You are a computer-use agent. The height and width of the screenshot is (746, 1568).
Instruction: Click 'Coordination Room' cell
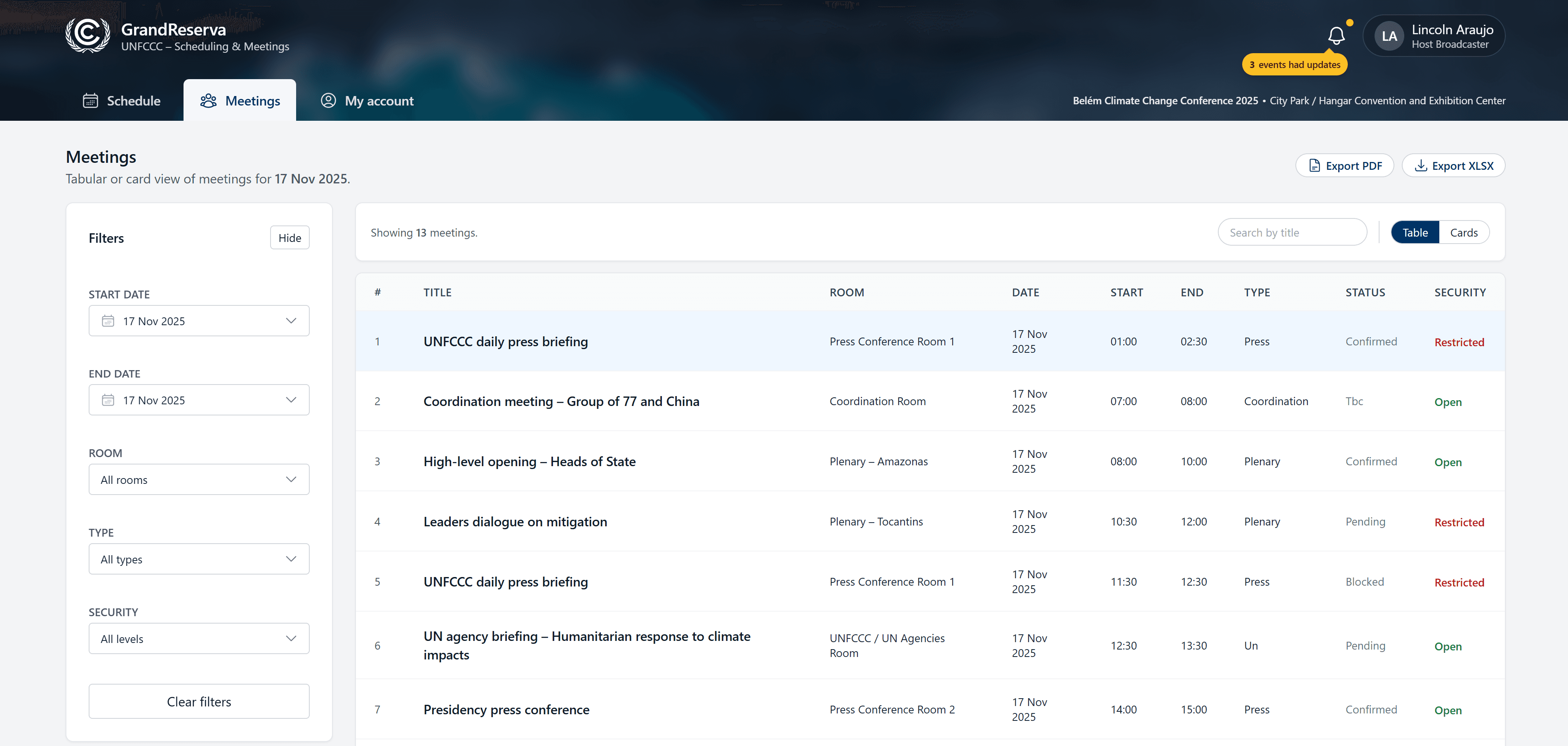coord(877,401)
